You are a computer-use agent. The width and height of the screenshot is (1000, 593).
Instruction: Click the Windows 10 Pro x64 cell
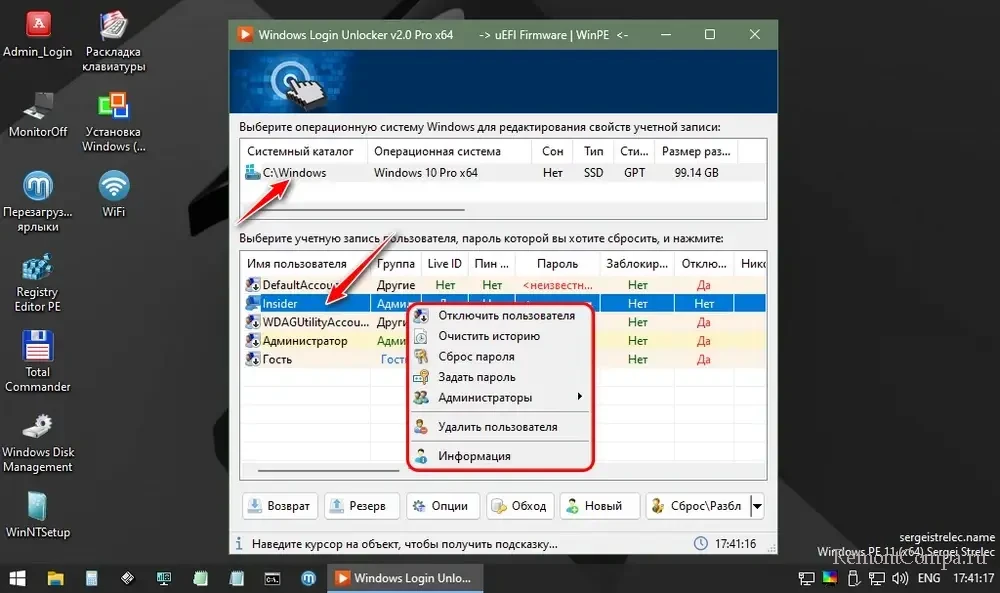tap(426, 173)
